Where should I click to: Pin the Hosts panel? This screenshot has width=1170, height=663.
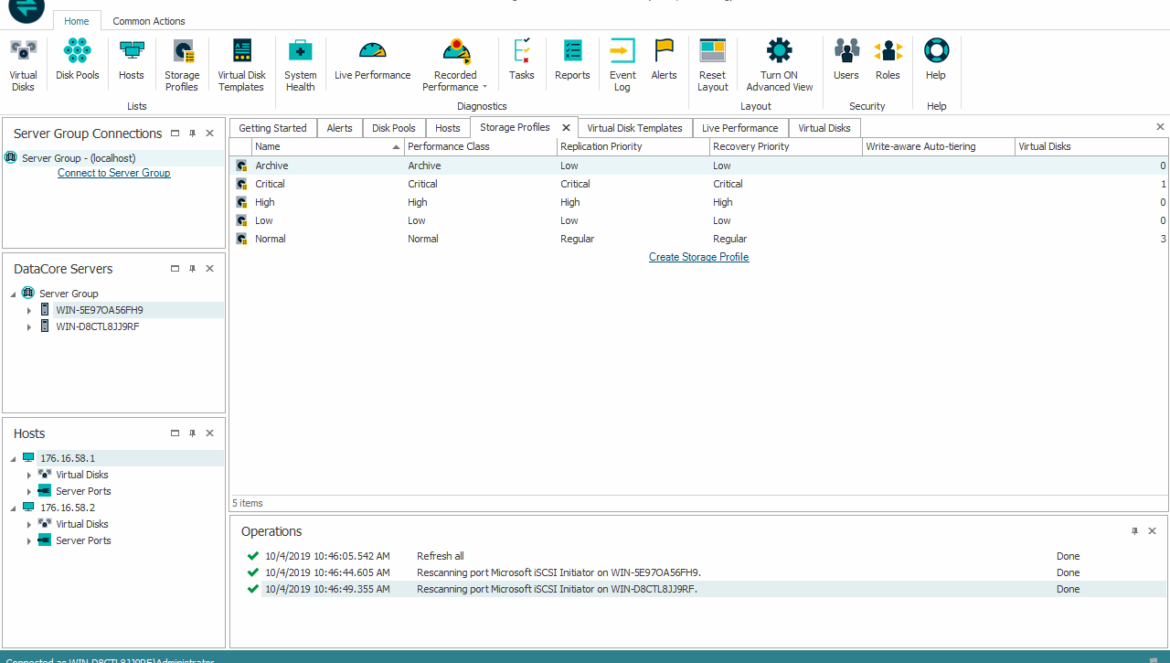[193, 433]
